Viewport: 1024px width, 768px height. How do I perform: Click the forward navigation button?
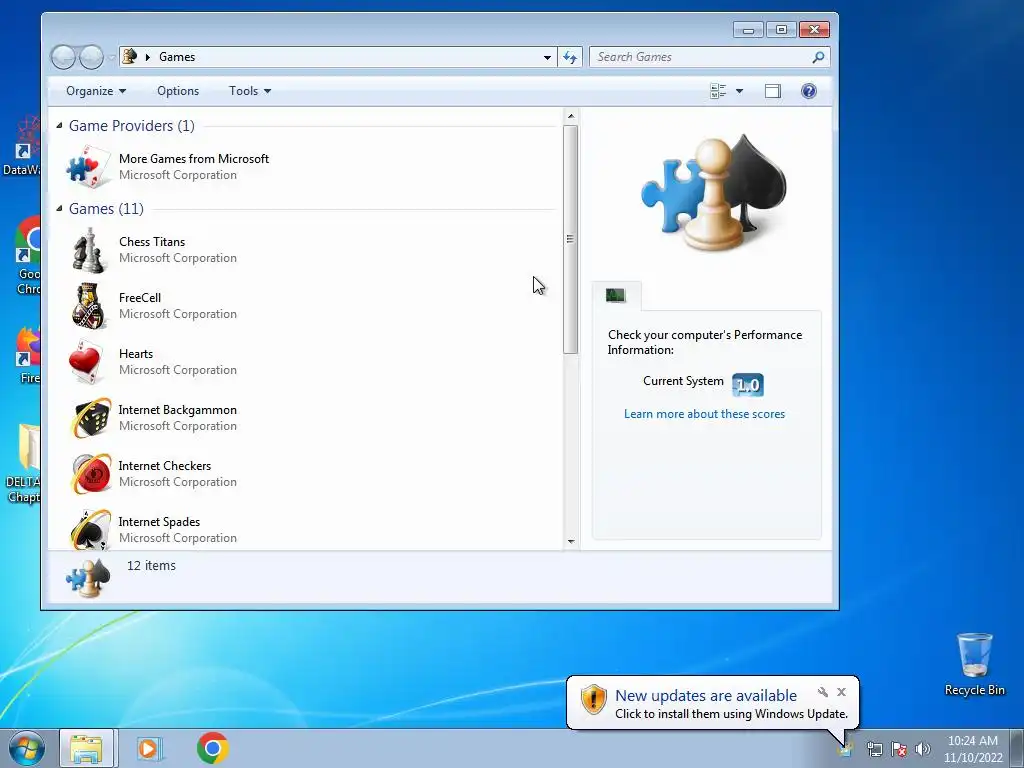(x=91, y=57)
